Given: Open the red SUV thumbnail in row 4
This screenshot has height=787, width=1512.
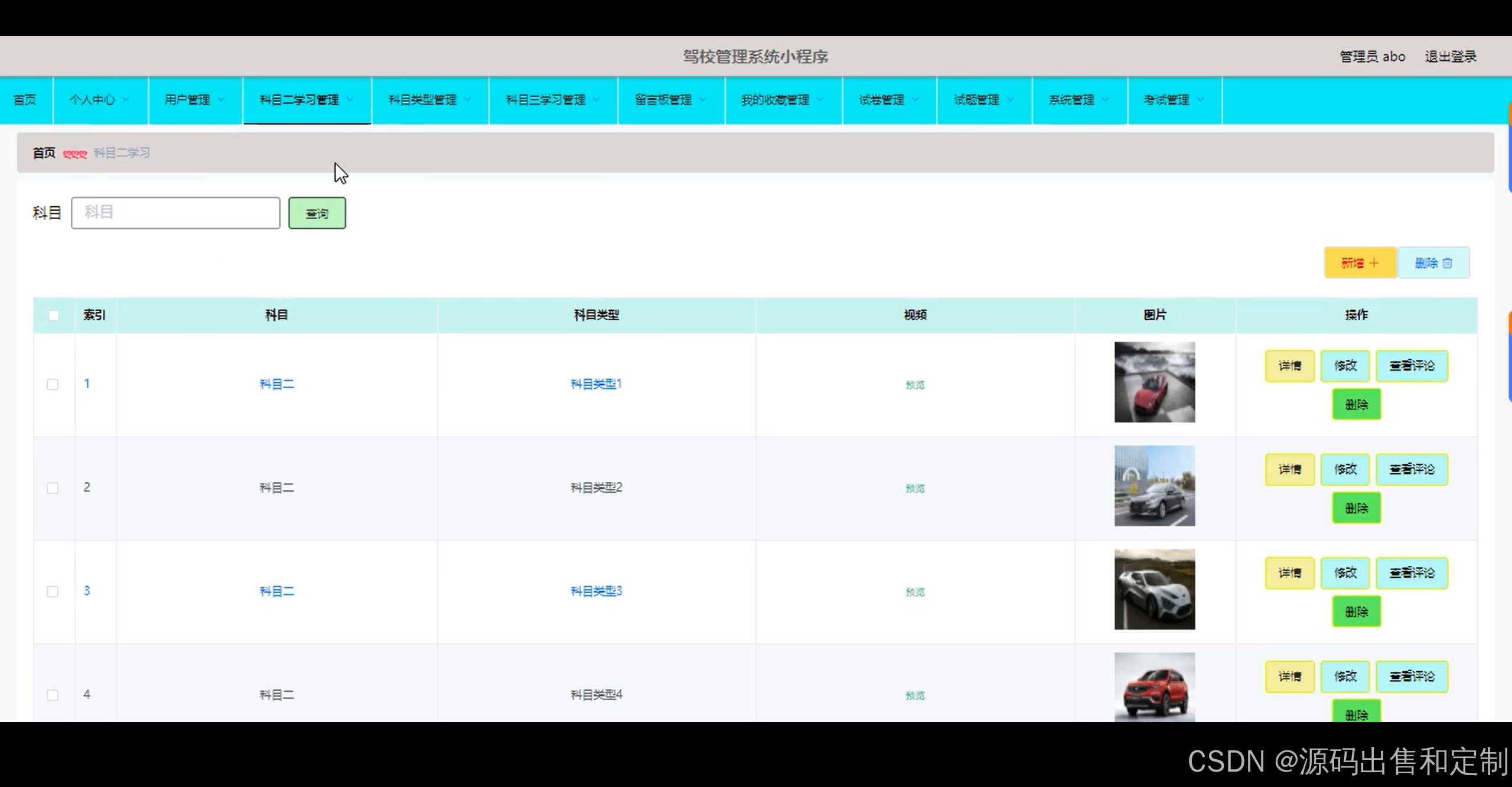Looking at the screenshot, I should point(1154,687).
